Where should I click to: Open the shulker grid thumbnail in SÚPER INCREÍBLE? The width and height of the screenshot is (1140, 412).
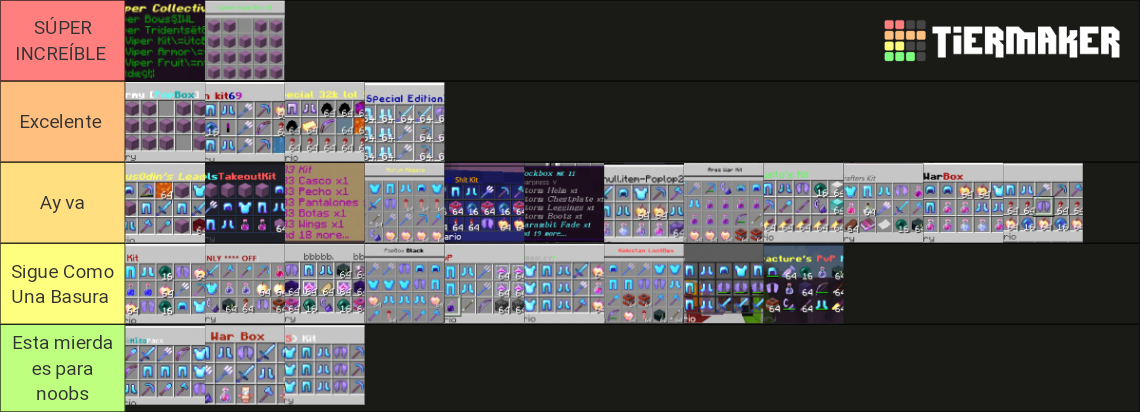[245, 41]
